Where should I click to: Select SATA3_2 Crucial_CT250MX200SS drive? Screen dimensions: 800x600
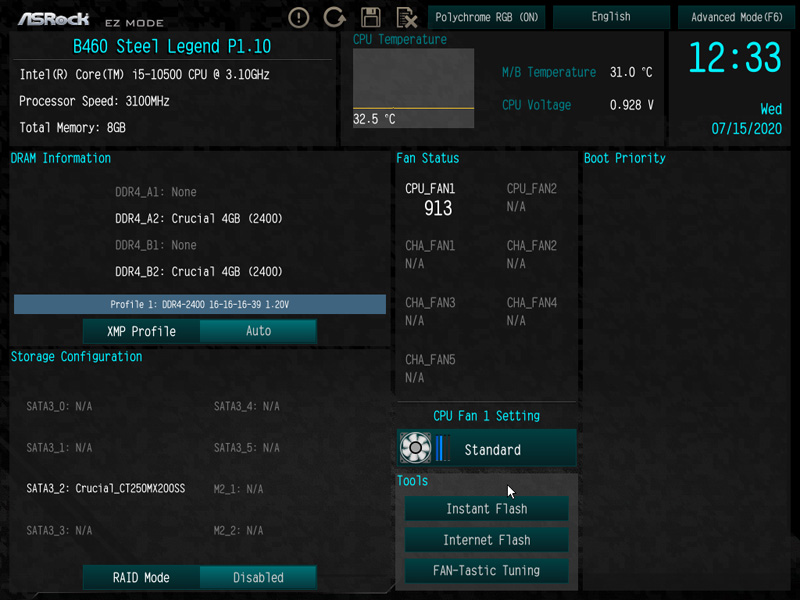106,489
